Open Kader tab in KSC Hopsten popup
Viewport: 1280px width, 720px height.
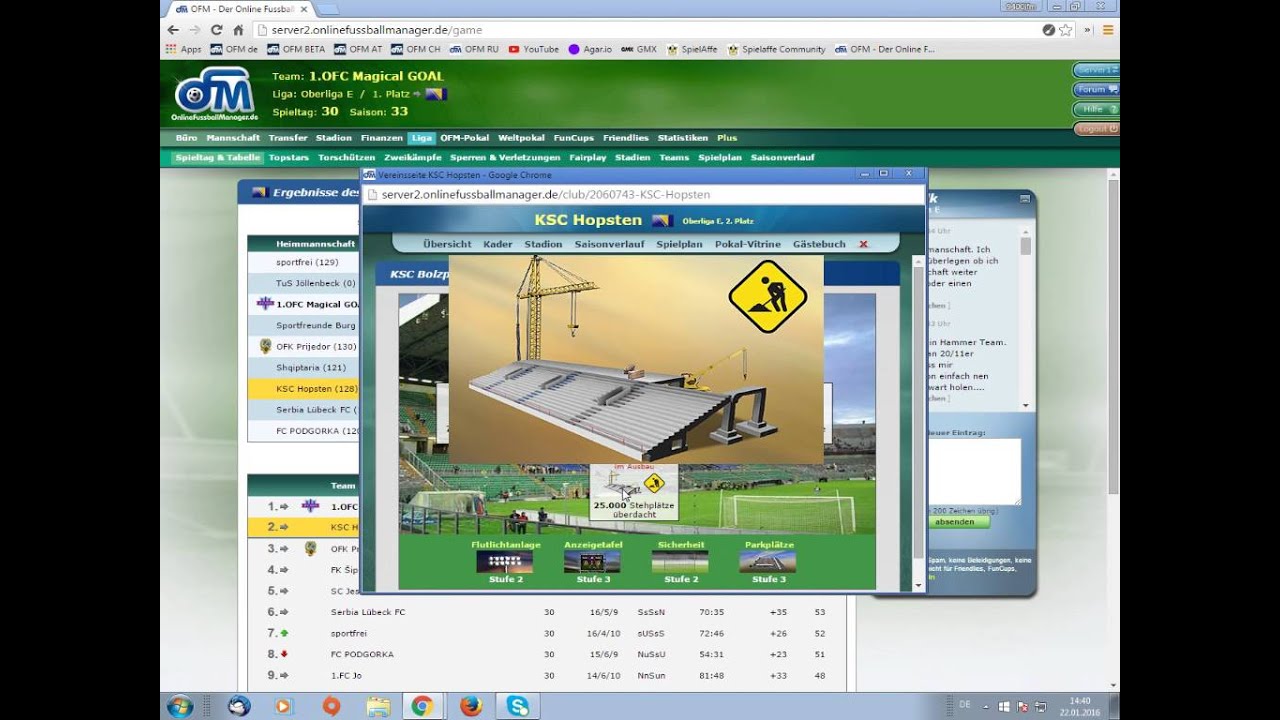(x=497, y=244)
